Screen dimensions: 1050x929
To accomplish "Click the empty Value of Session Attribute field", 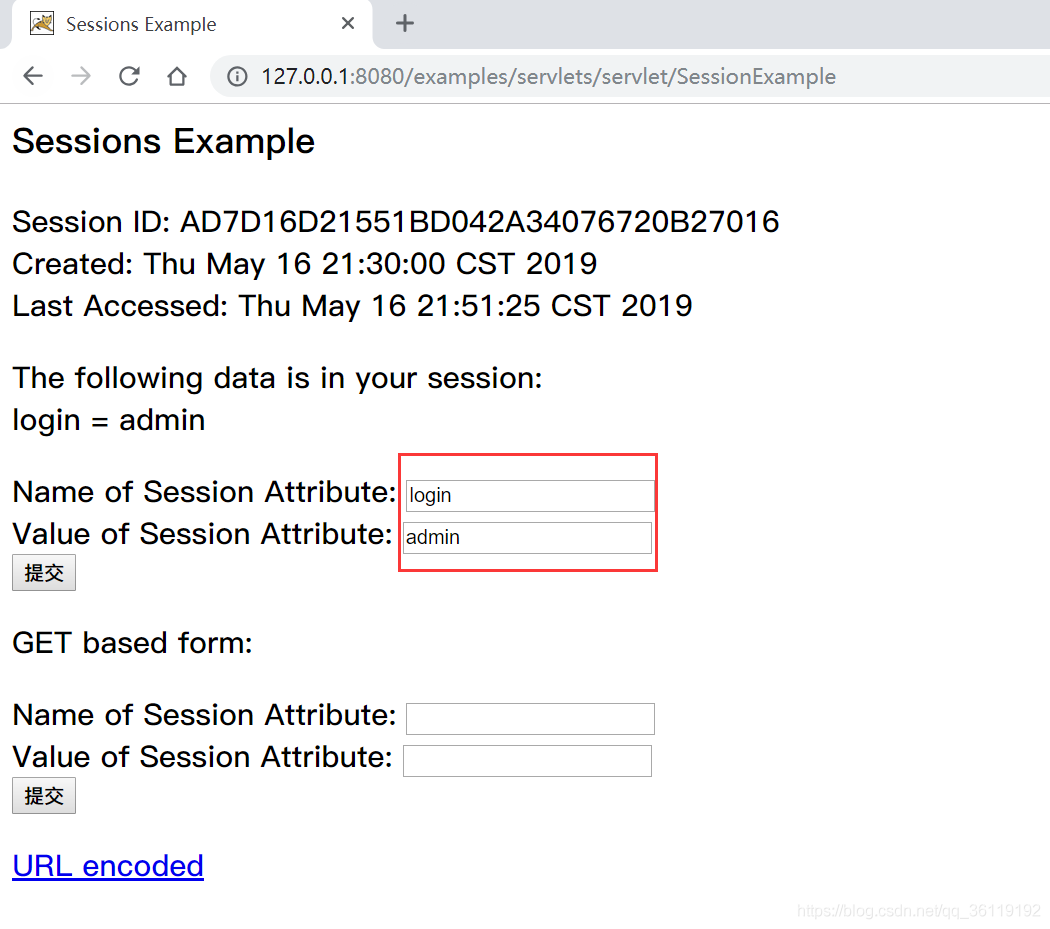I will point(527,760).
